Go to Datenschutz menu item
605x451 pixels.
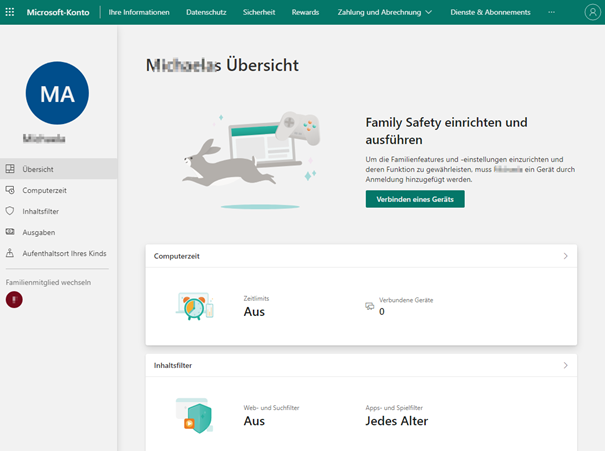click(x=206, y=12)
